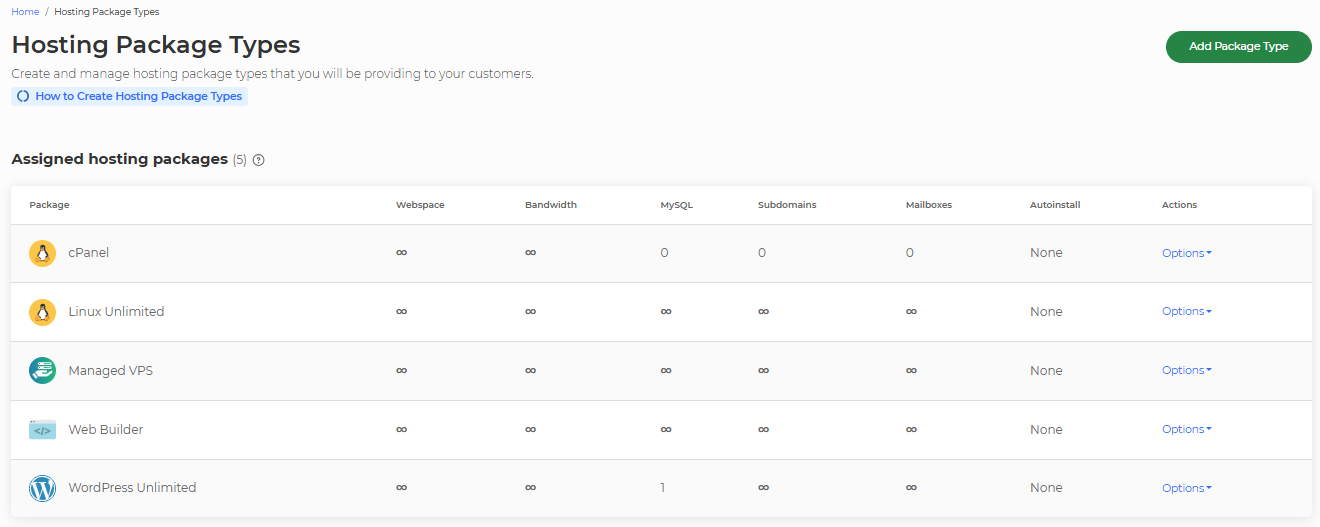The image size is (1320, 527).
Task: Click the Subdomains value 0 for cPanel
Action: click(x=762, y=253)
